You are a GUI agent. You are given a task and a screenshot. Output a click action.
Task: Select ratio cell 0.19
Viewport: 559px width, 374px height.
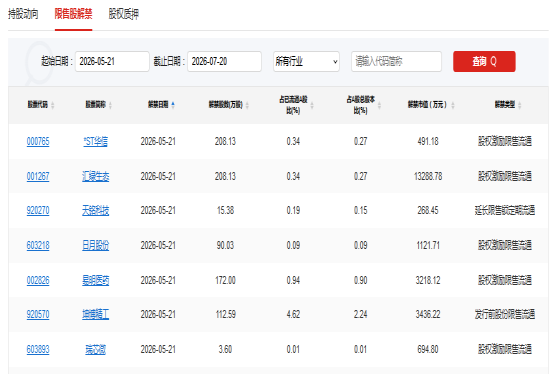click(x=293, y=210)
